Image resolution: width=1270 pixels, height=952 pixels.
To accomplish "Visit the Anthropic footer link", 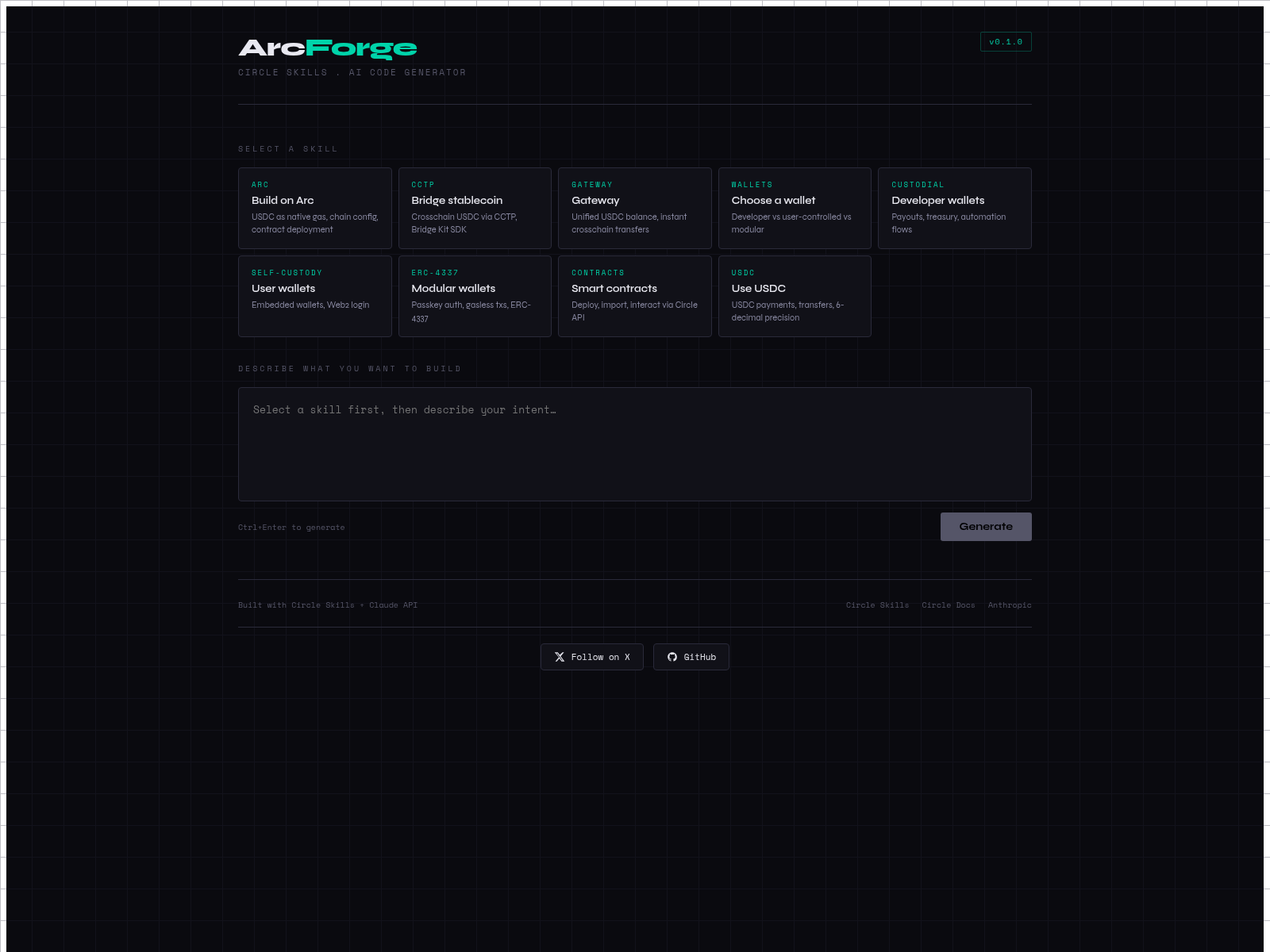I will click(x=1010, y=605).
